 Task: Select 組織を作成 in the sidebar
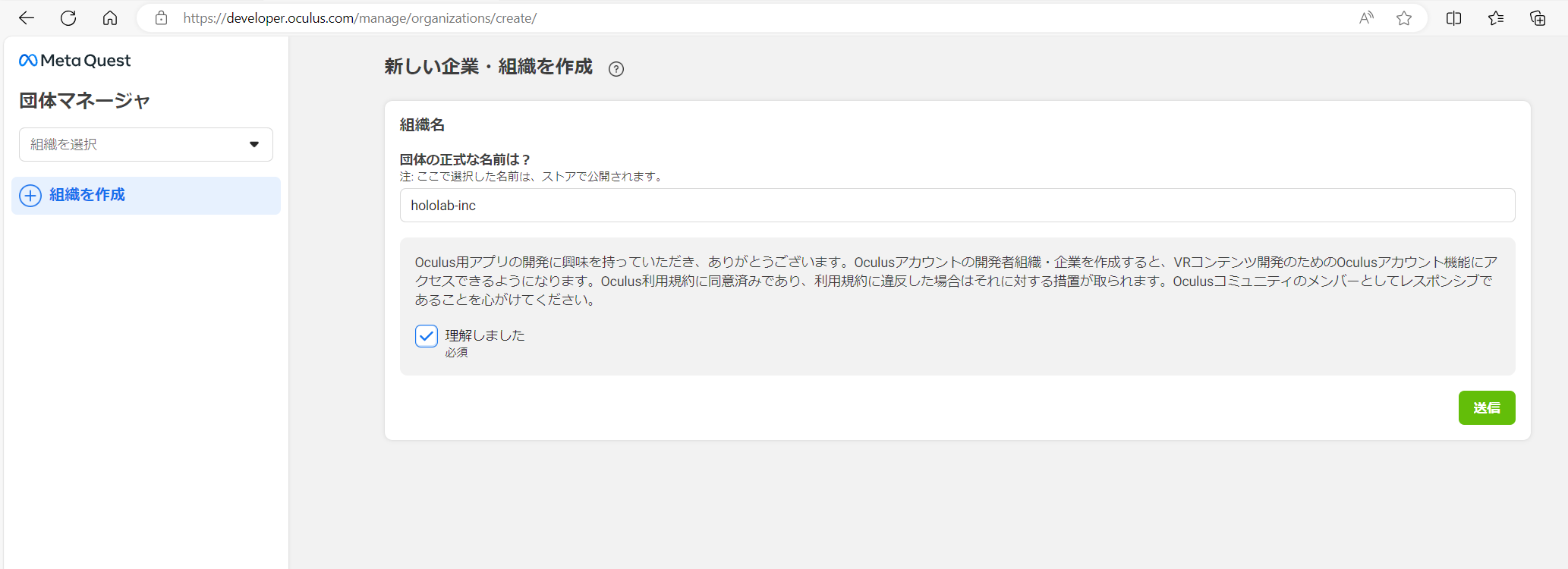(87, 195)
